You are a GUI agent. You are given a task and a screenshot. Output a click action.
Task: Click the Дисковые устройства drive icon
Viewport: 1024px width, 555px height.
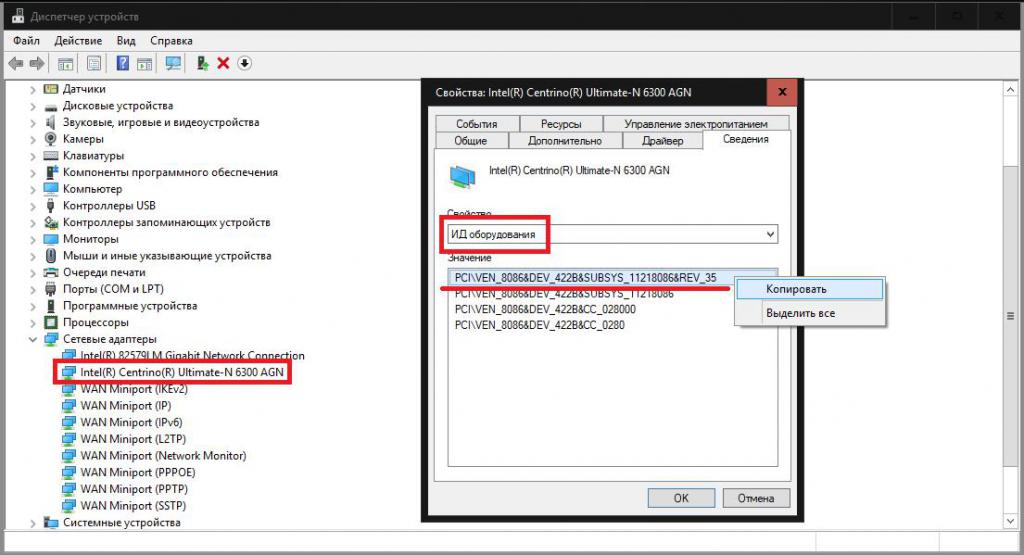click(x=51, y=106)
